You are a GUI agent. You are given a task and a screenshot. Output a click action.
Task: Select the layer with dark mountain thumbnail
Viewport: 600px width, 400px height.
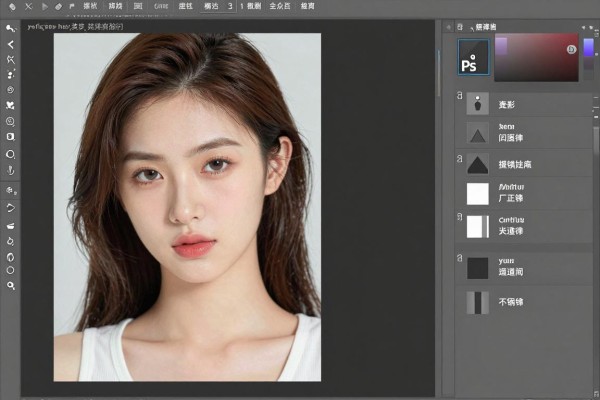[x=524, y=164]
